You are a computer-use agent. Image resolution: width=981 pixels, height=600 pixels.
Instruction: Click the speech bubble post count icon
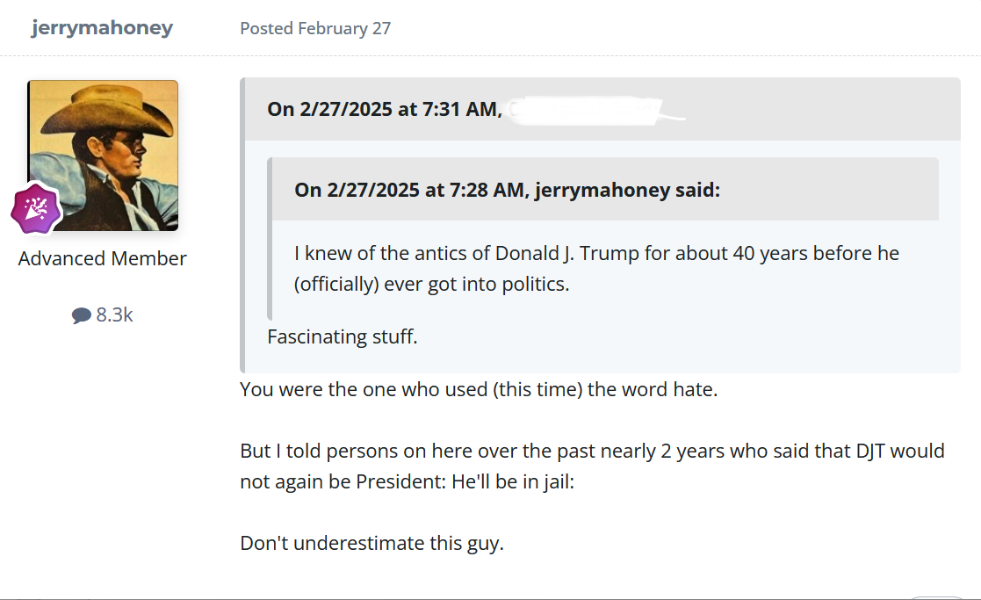[x=81, y=316]
